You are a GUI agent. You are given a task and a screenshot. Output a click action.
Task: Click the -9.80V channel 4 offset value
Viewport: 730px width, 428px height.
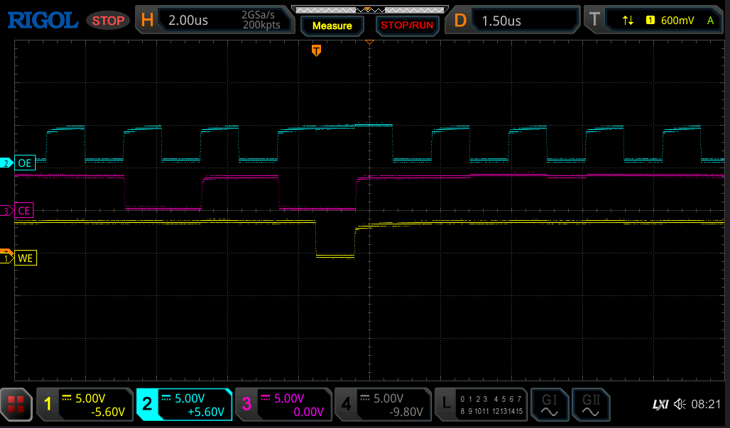(406, 412)
